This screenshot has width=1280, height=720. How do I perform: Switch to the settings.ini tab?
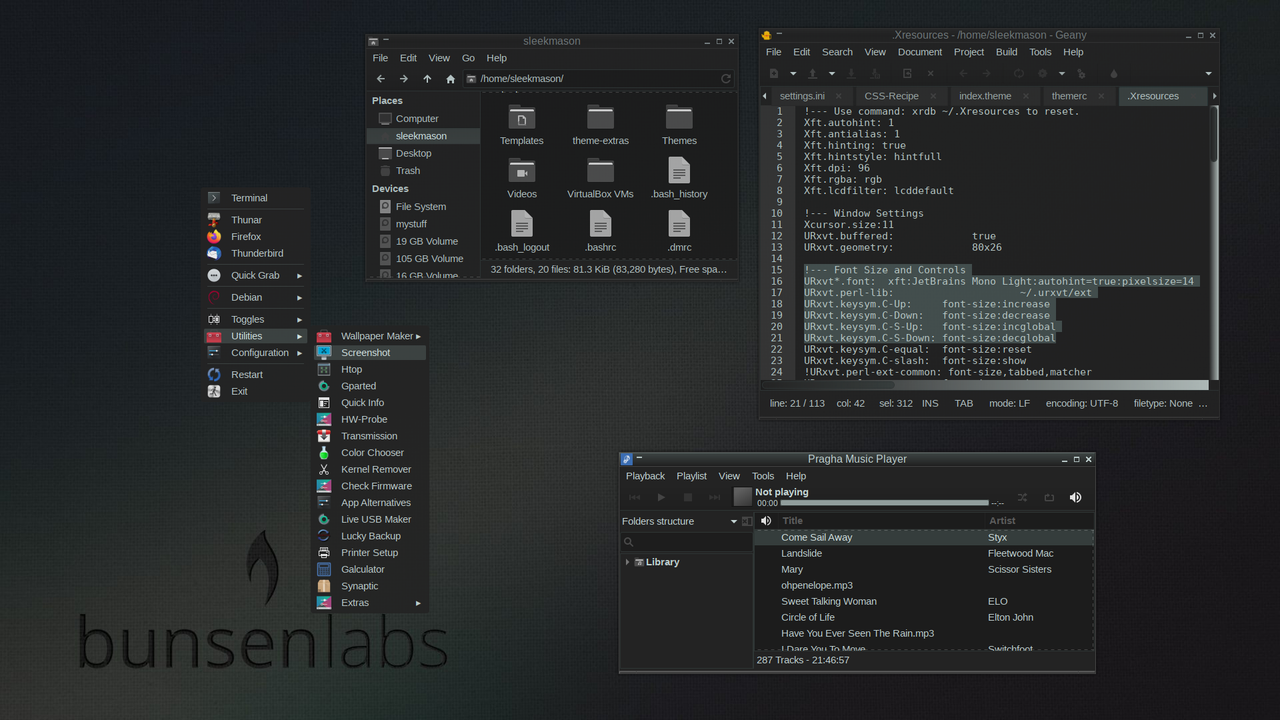tap(802, 96)
